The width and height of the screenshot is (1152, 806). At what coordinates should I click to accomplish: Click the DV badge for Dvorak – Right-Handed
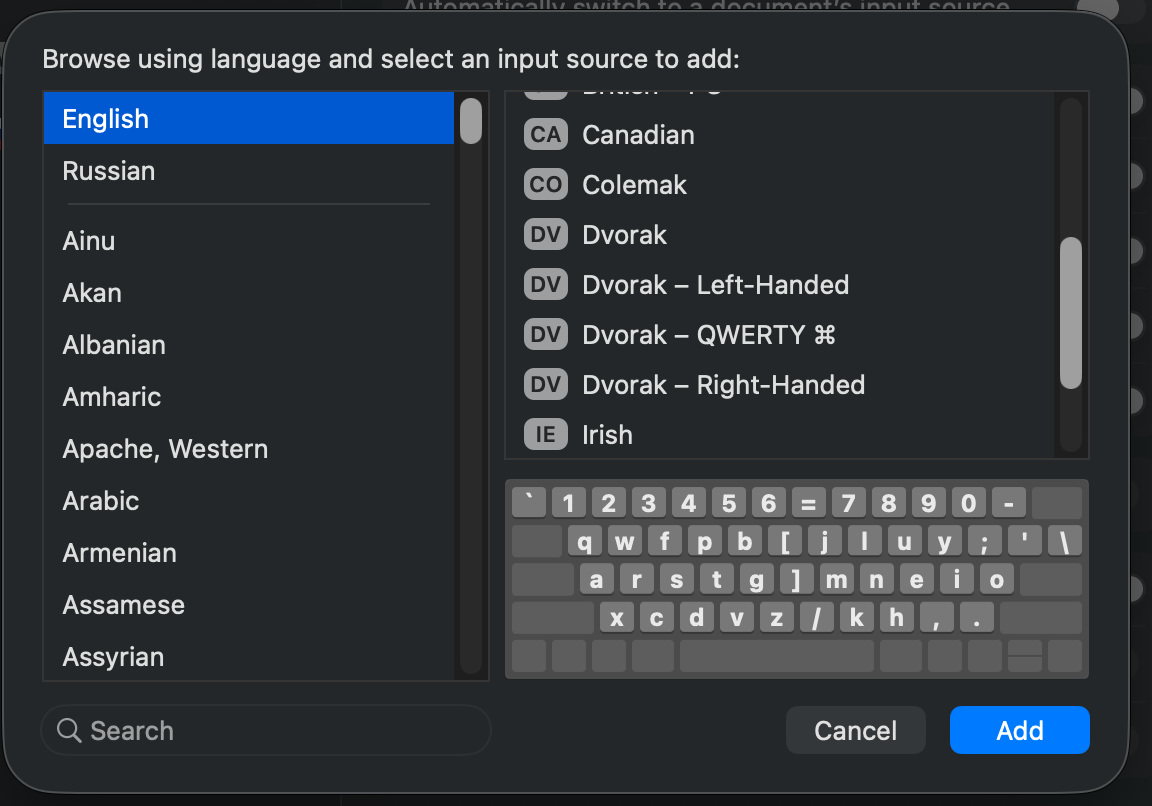tap(545, 385)
